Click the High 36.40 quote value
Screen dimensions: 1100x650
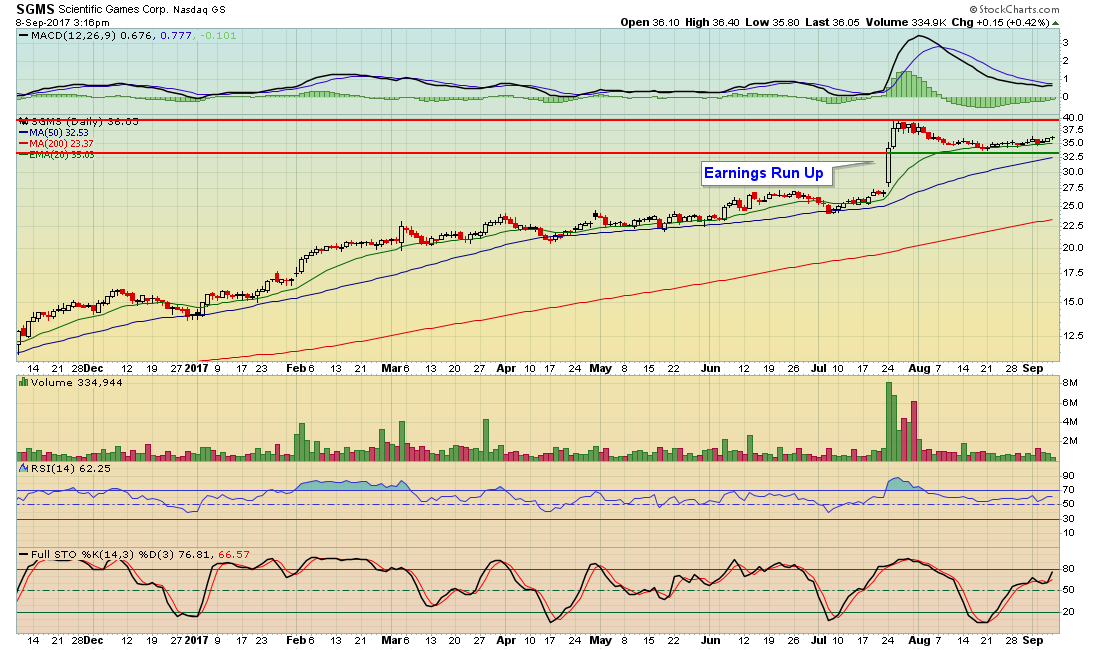click(712, 22)
